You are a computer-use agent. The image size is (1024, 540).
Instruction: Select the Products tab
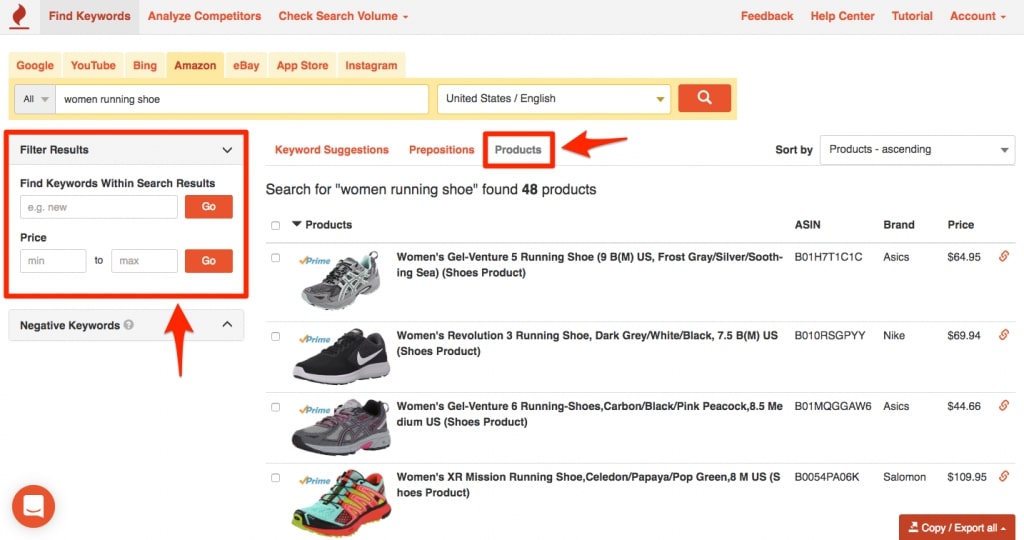pos(518,150)
